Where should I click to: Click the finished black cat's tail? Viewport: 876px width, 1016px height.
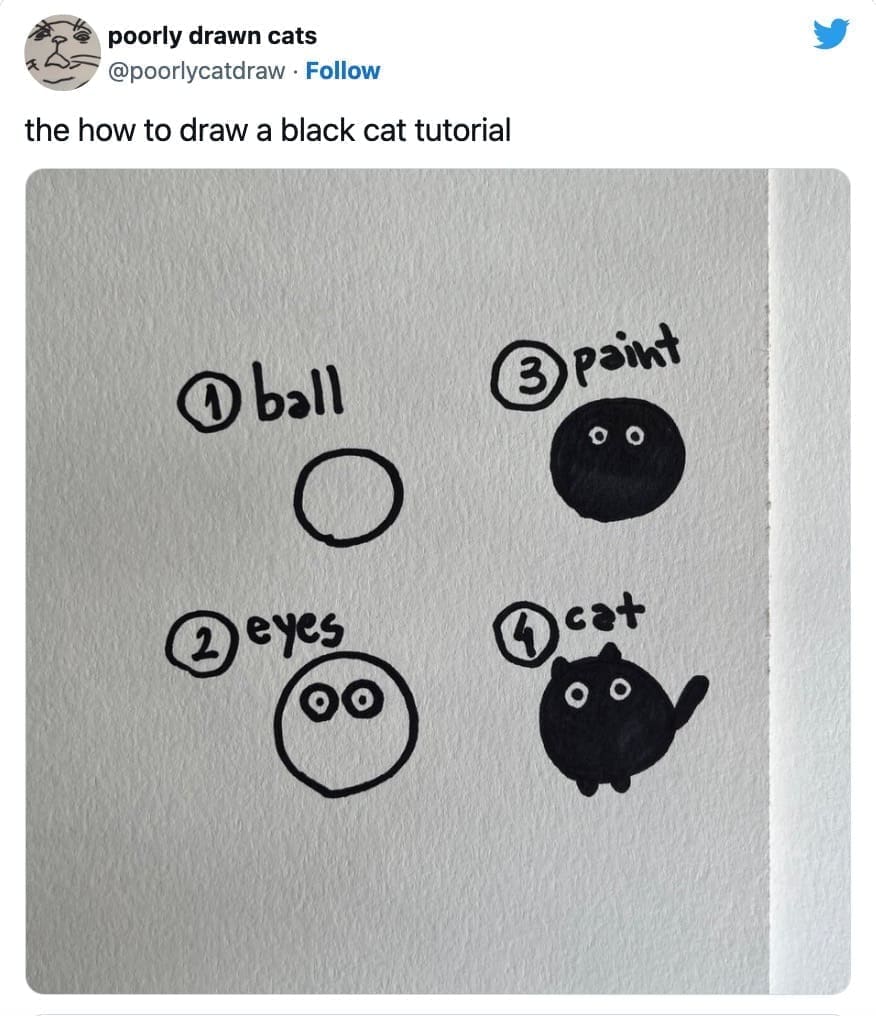point(692,698)
